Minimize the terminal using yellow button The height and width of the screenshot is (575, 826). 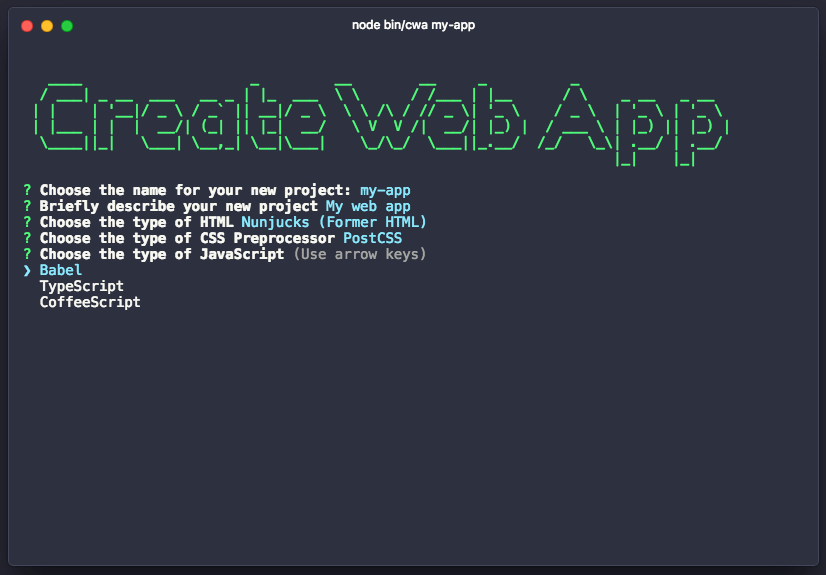(x=47, y=26)
